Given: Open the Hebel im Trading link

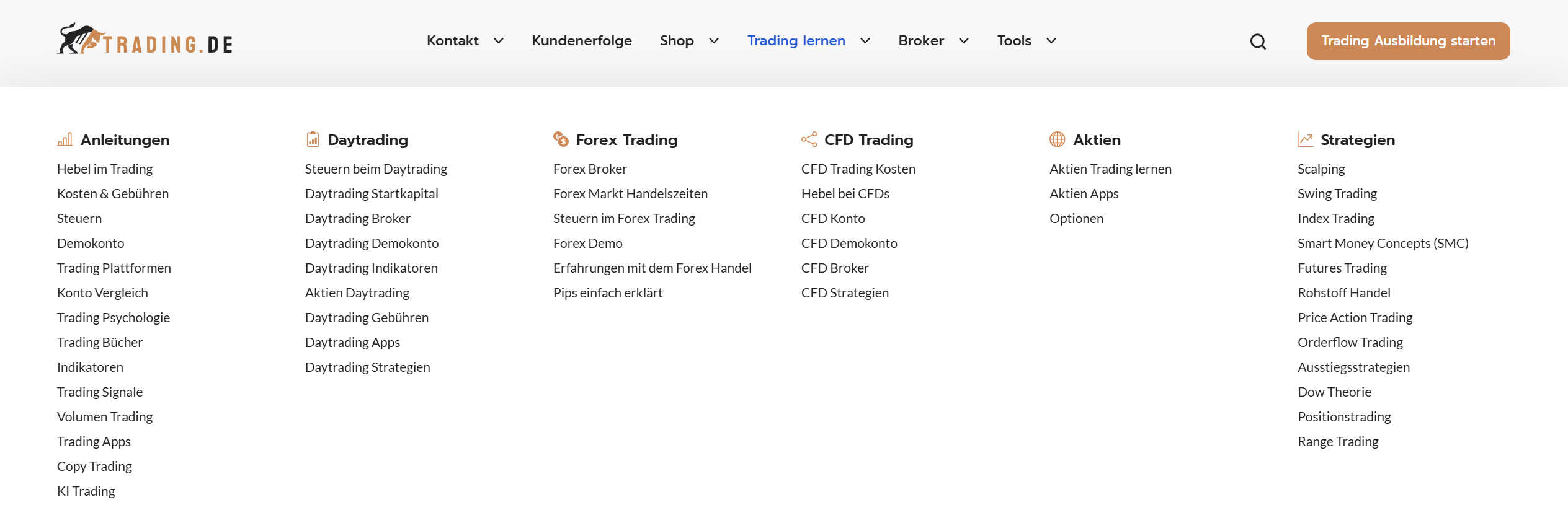Looking at the screenshot, I should point(105,169).
